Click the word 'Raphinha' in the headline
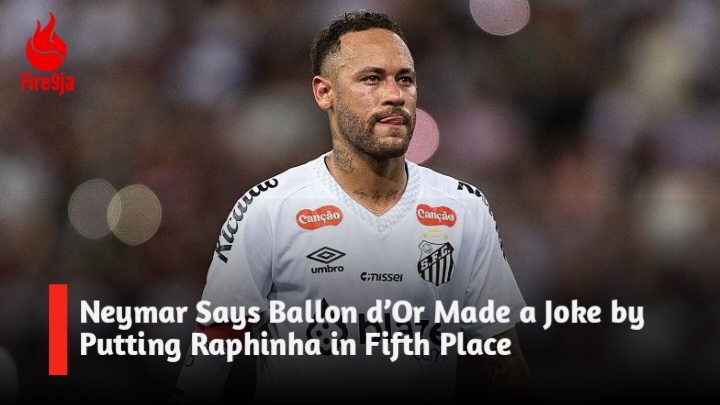The image size is (720, 405). pos(256,346)
